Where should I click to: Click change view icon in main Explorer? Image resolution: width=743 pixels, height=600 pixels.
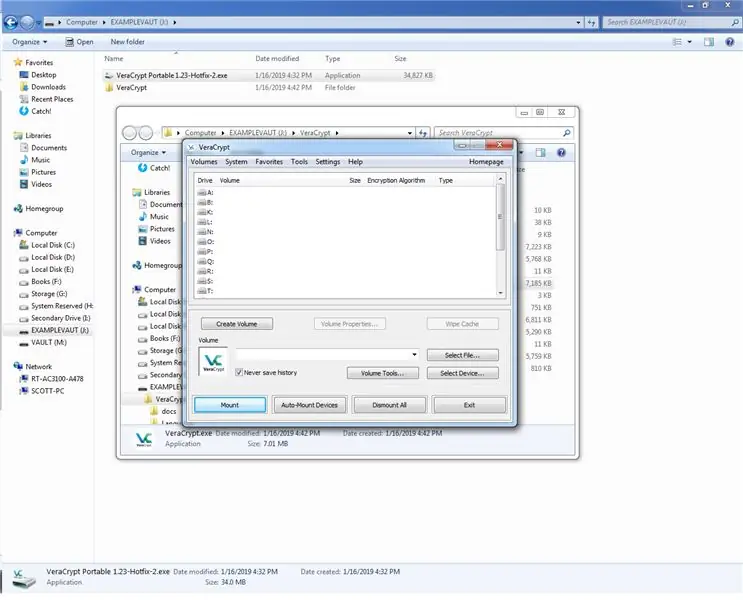click(677, 42)
